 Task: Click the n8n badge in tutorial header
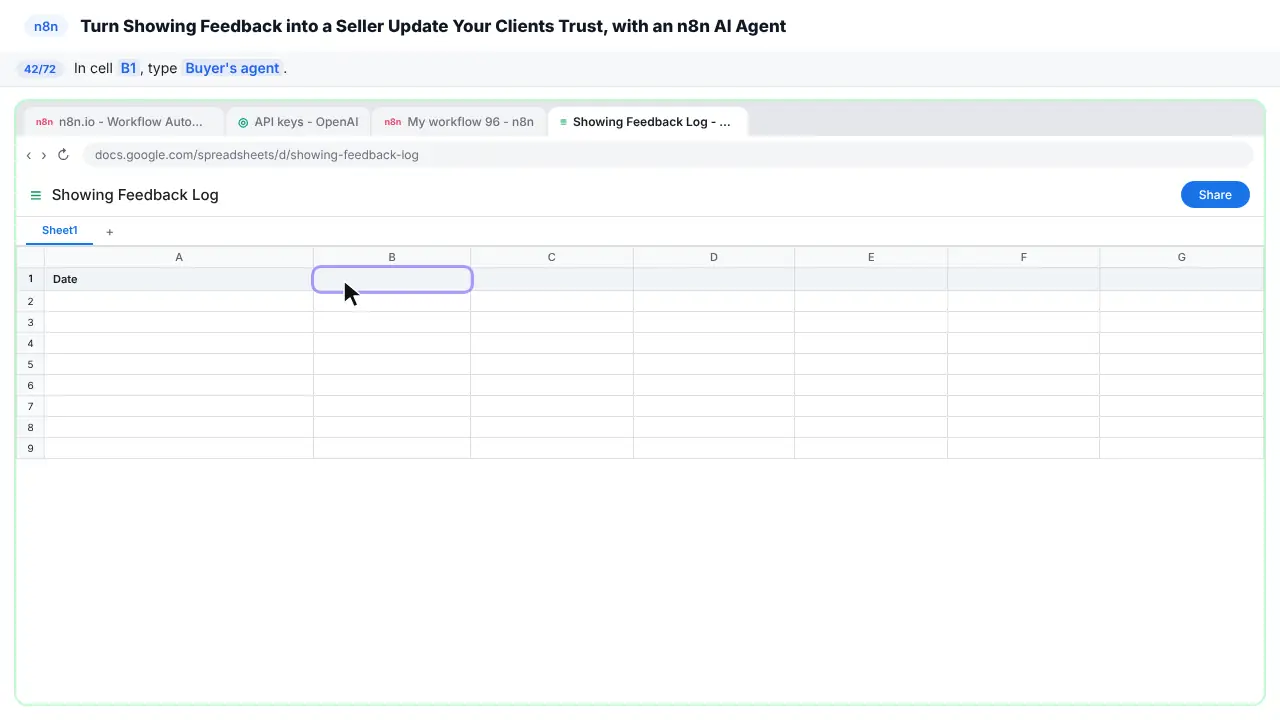pyautogui.click(x=46, y=27)
